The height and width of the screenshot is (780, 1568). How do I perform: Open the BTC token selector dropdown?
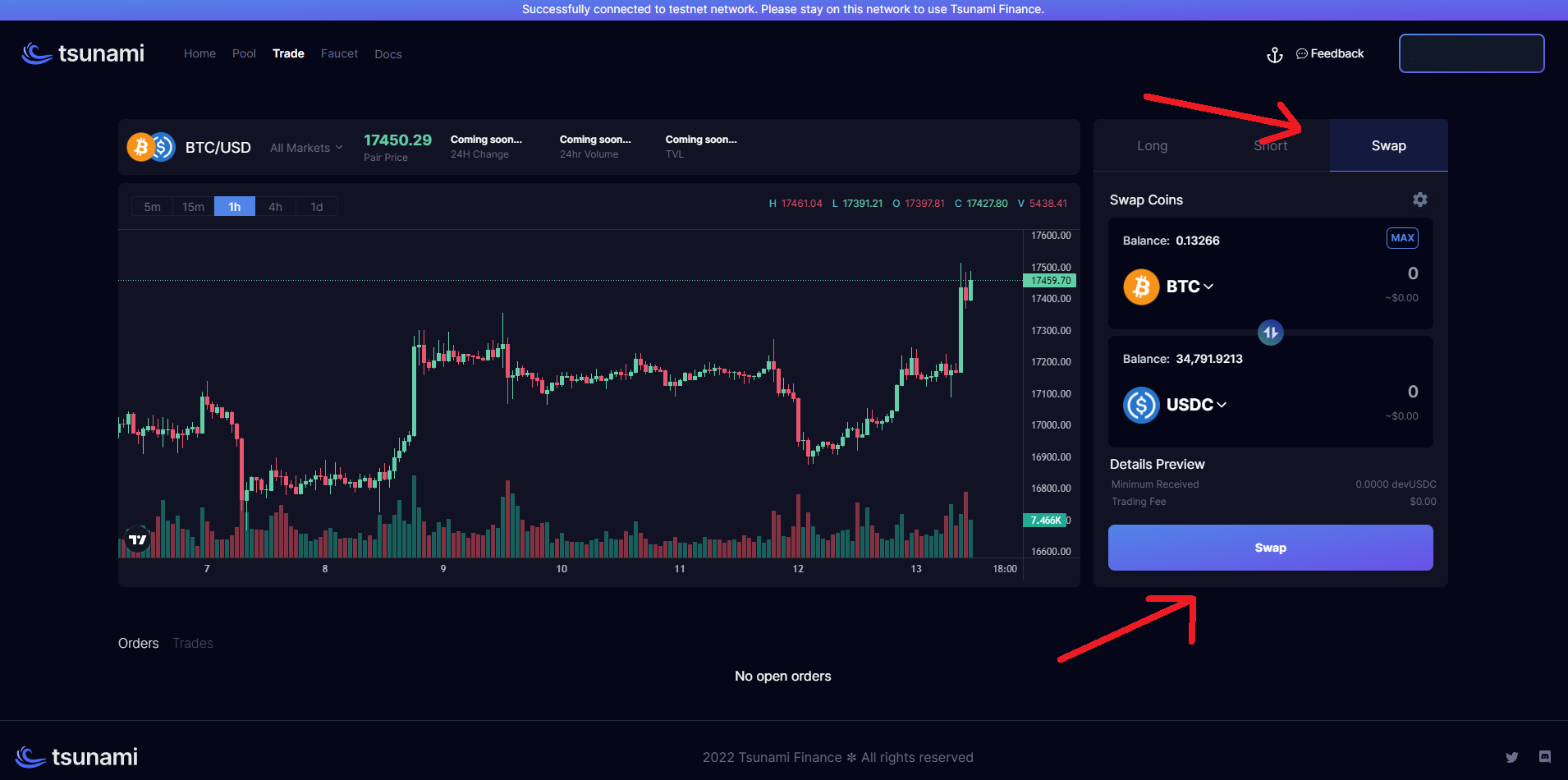pyautogui.click(x=1190, y=287)
